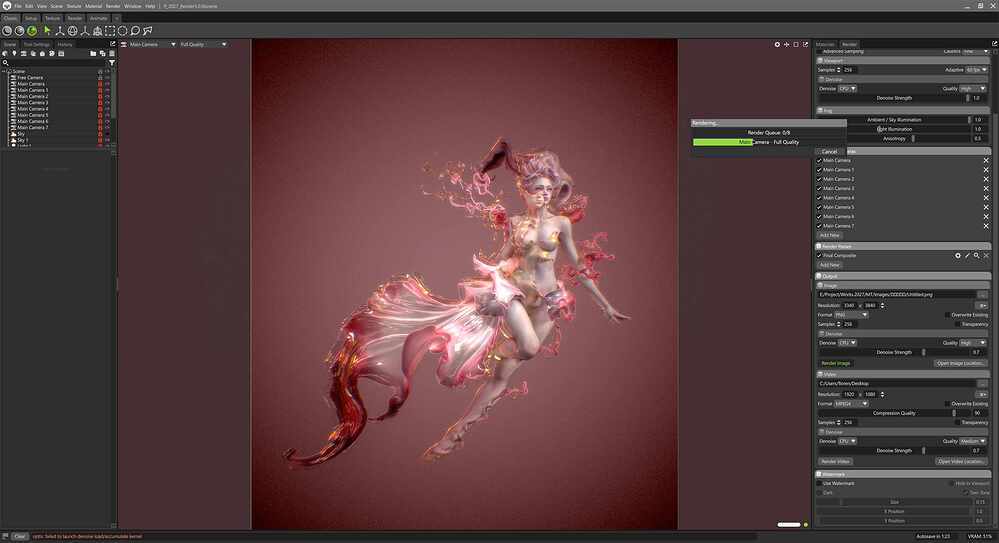Open the viewport Adaptive dropdown
999x543 pixels.
tap(975, 69)
